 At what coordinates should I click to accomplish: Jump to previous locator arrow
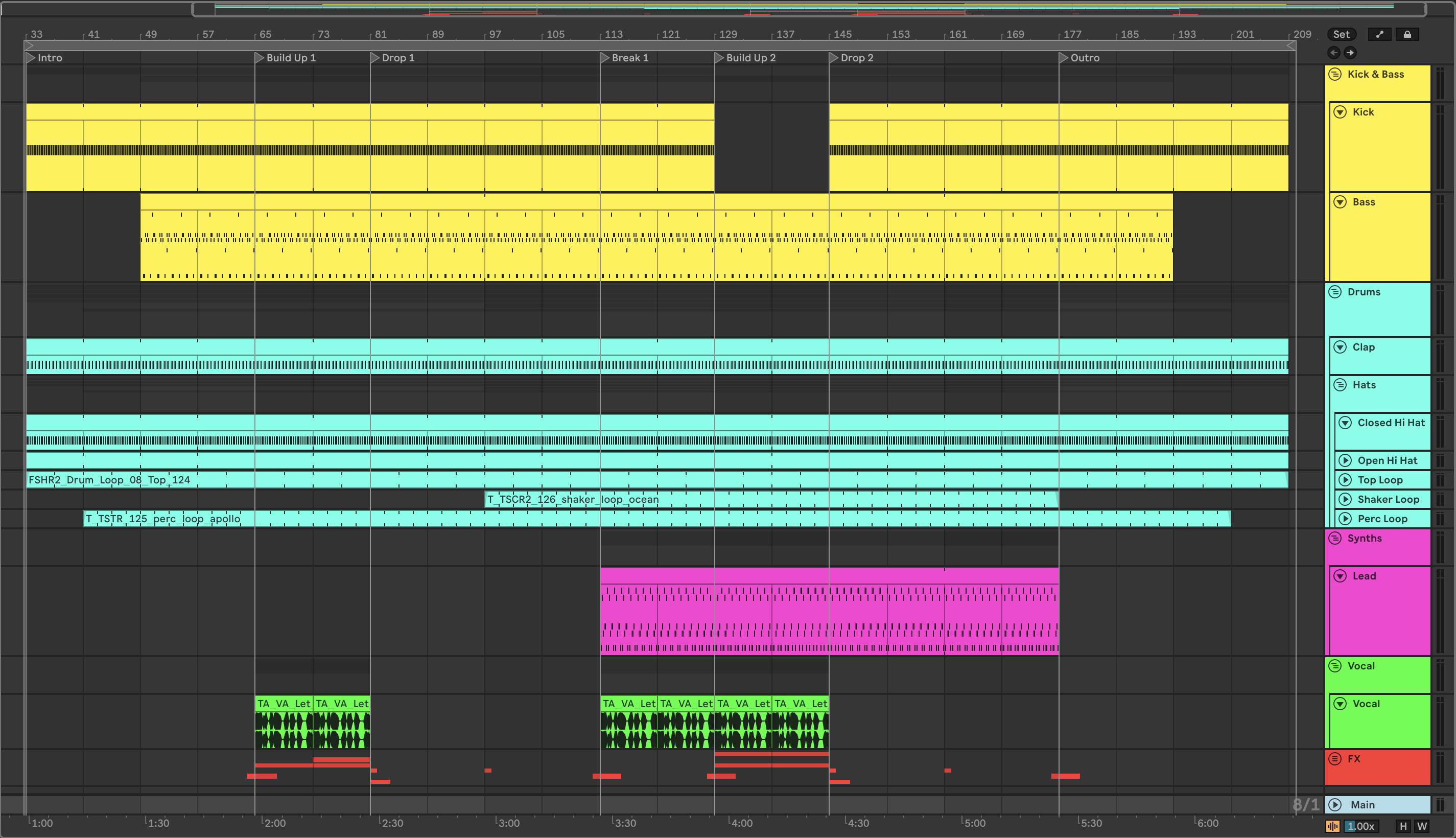coord(1333,53)
